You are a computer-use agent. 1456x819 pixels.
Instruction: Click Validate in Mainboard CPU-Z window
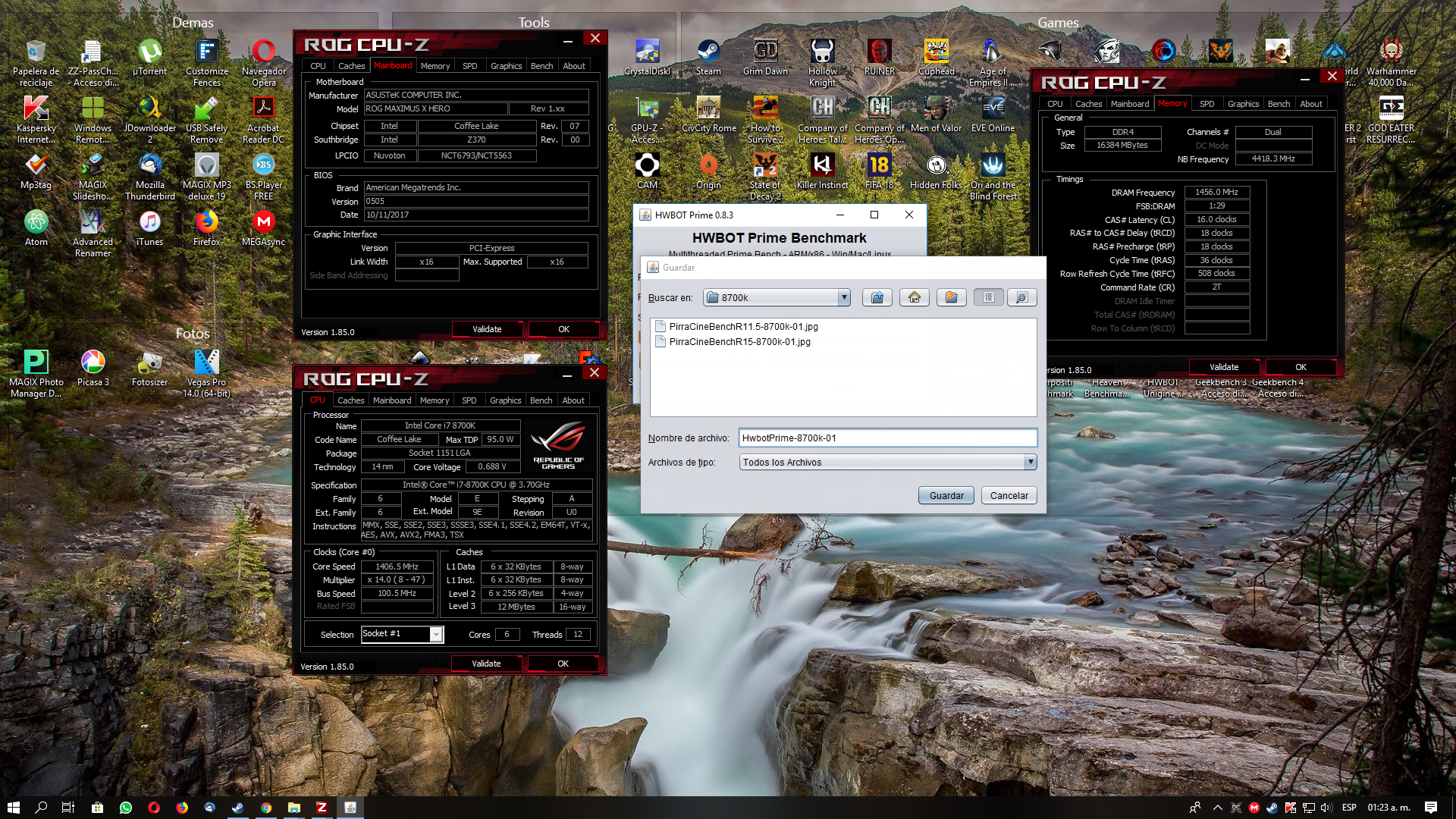click(487, 329)
